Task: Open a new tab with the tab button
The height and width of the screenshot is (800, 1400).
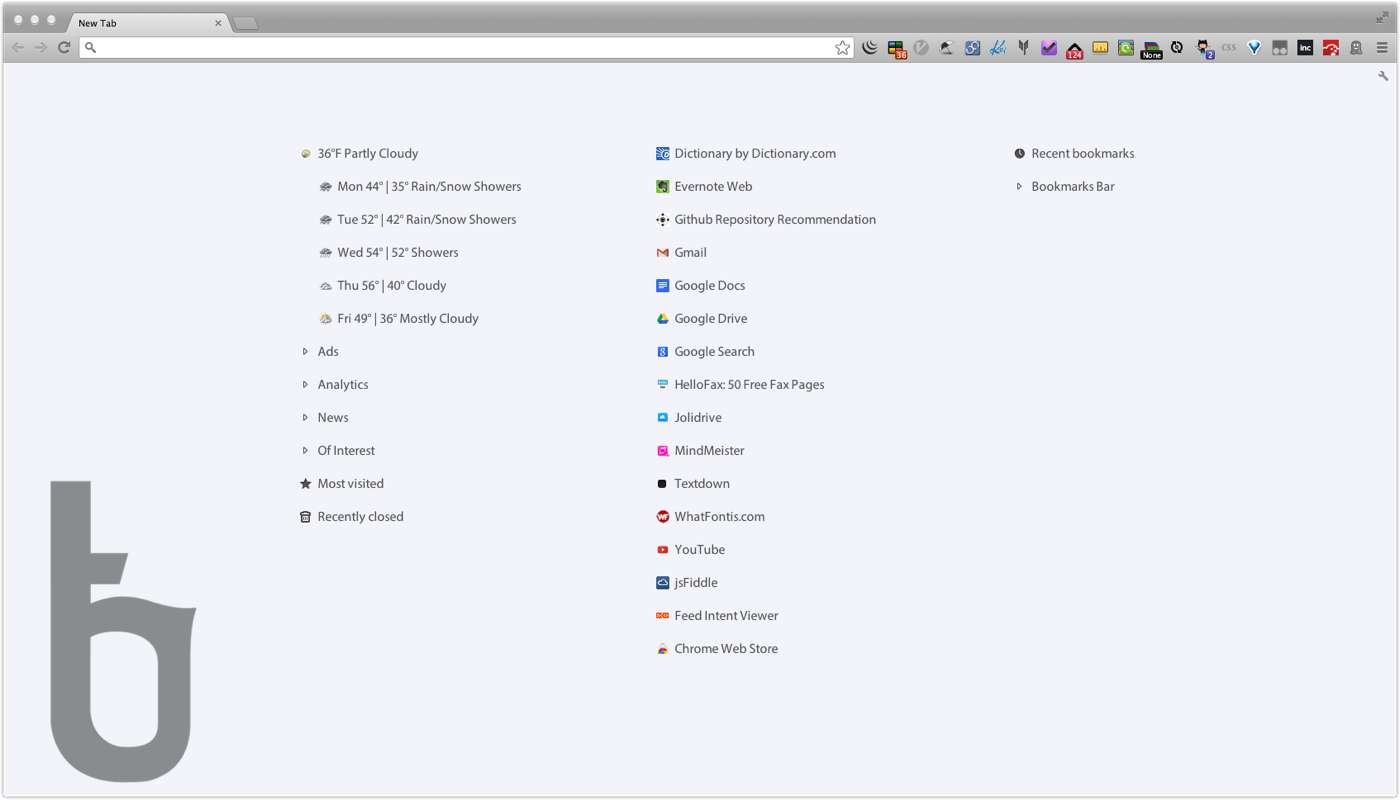Action: 246,23
